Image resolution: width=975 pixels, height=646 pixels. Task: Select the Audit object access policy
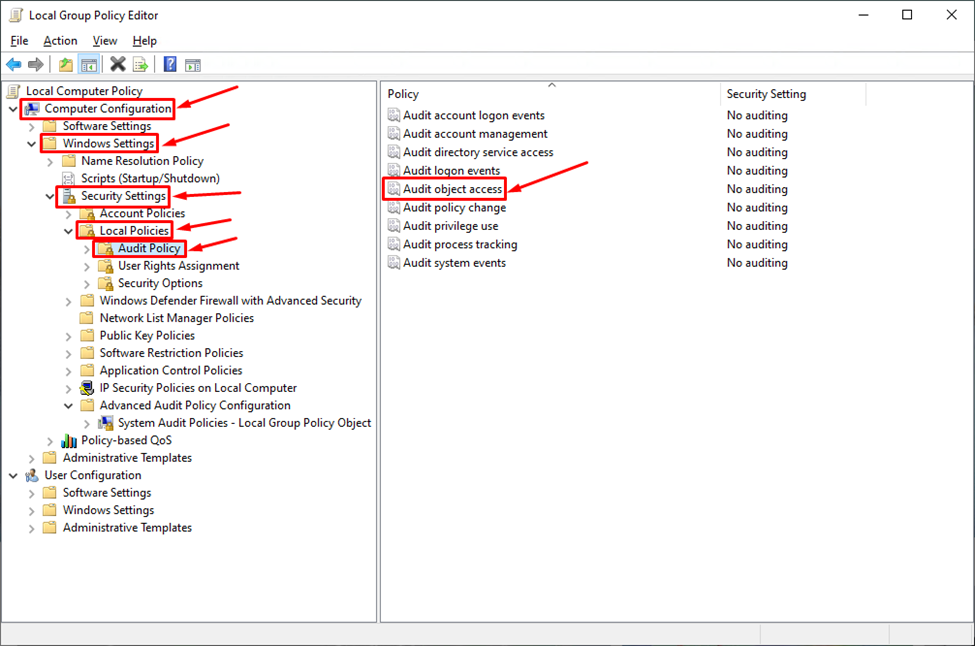click(x=452, y=189)
